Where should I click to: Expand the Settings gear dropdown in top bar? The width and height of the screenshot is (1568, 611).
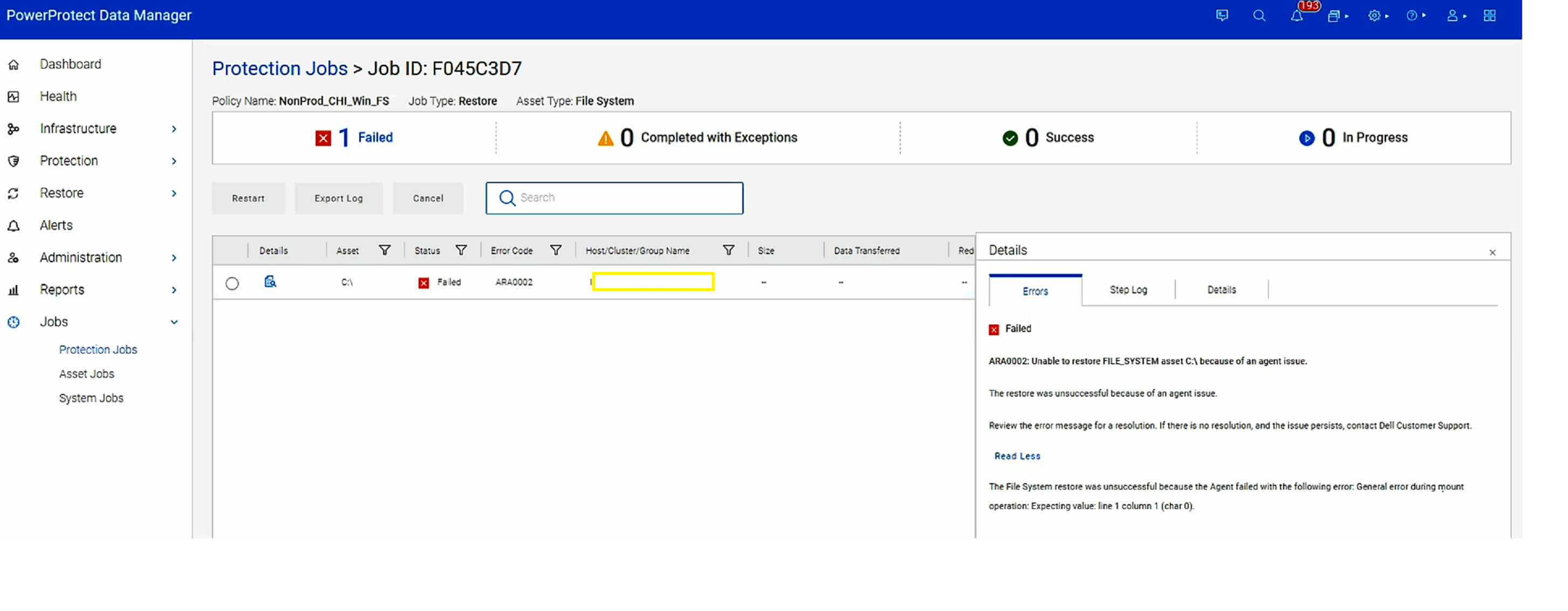click(1378, 16)
